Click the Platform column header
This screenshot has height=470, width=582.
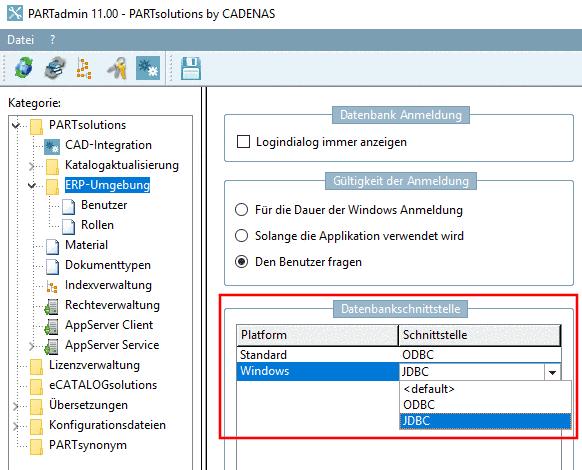point(317,335)
